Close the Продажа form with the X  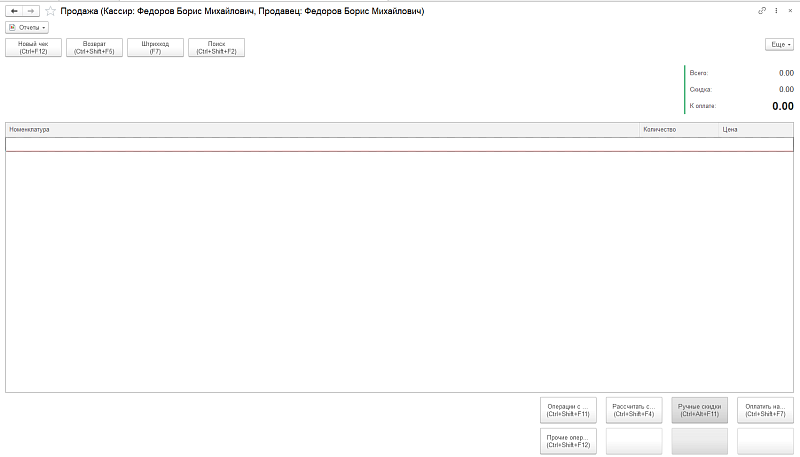click(x=789, y=10)
